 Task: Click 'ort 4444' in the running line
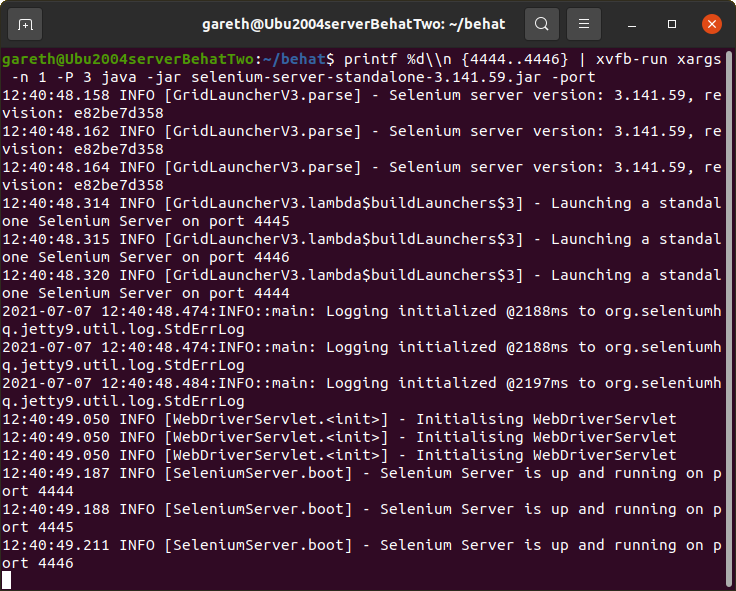pyautogui.click(x=38, y=491)
